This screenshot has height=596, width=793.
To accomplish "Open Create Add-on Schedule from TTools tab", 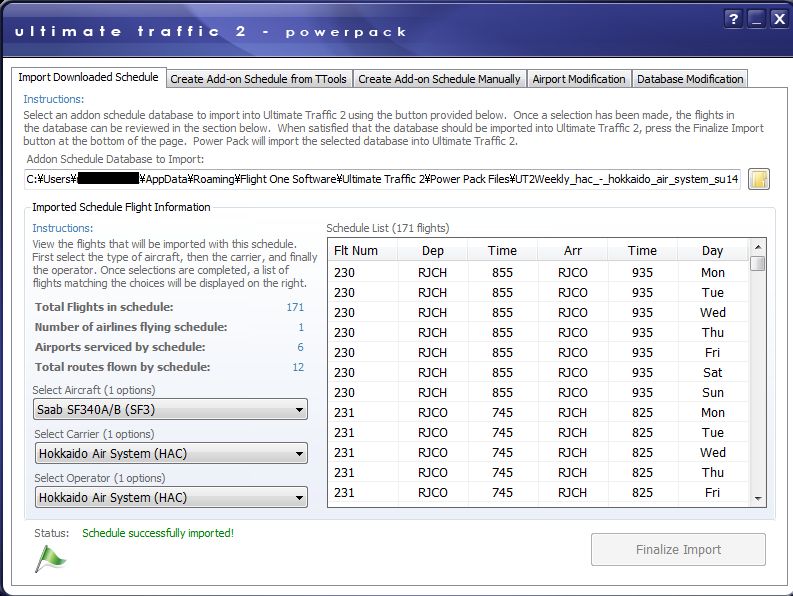I will tap(258, 79).
